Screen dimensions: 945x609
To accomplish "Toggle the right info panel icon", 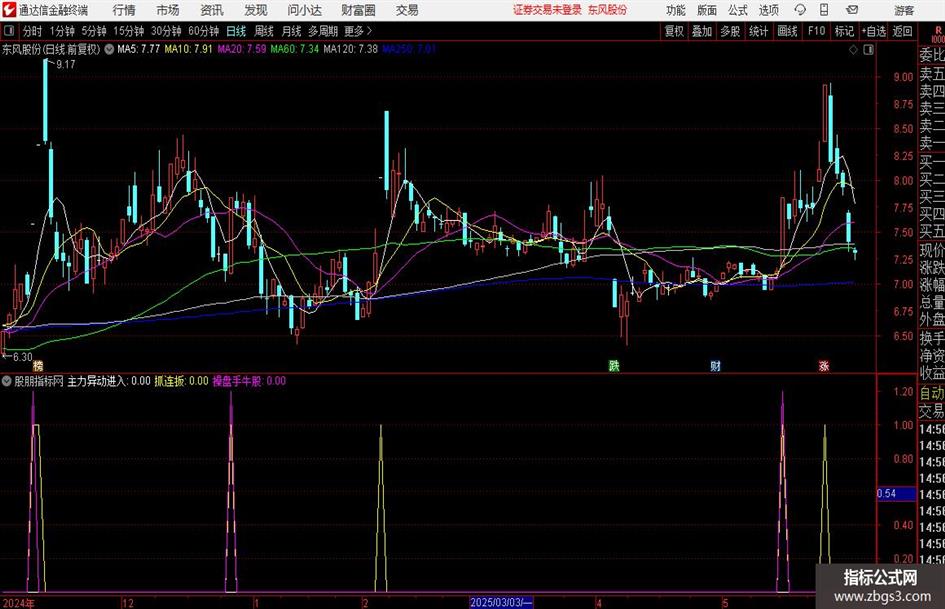I will tap(868, 50).
